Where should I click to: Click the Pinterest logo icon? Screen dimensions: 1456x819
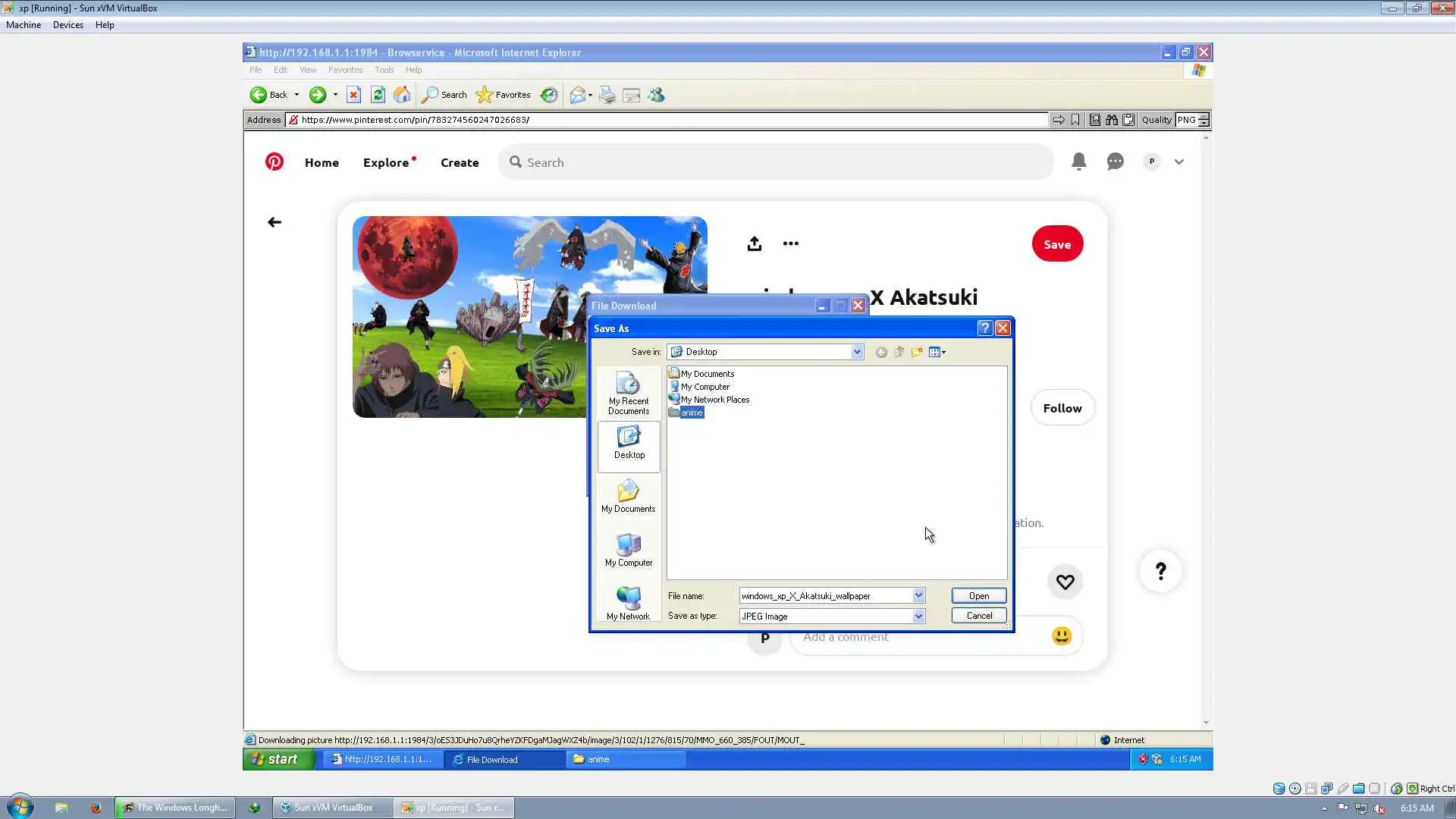274,162
